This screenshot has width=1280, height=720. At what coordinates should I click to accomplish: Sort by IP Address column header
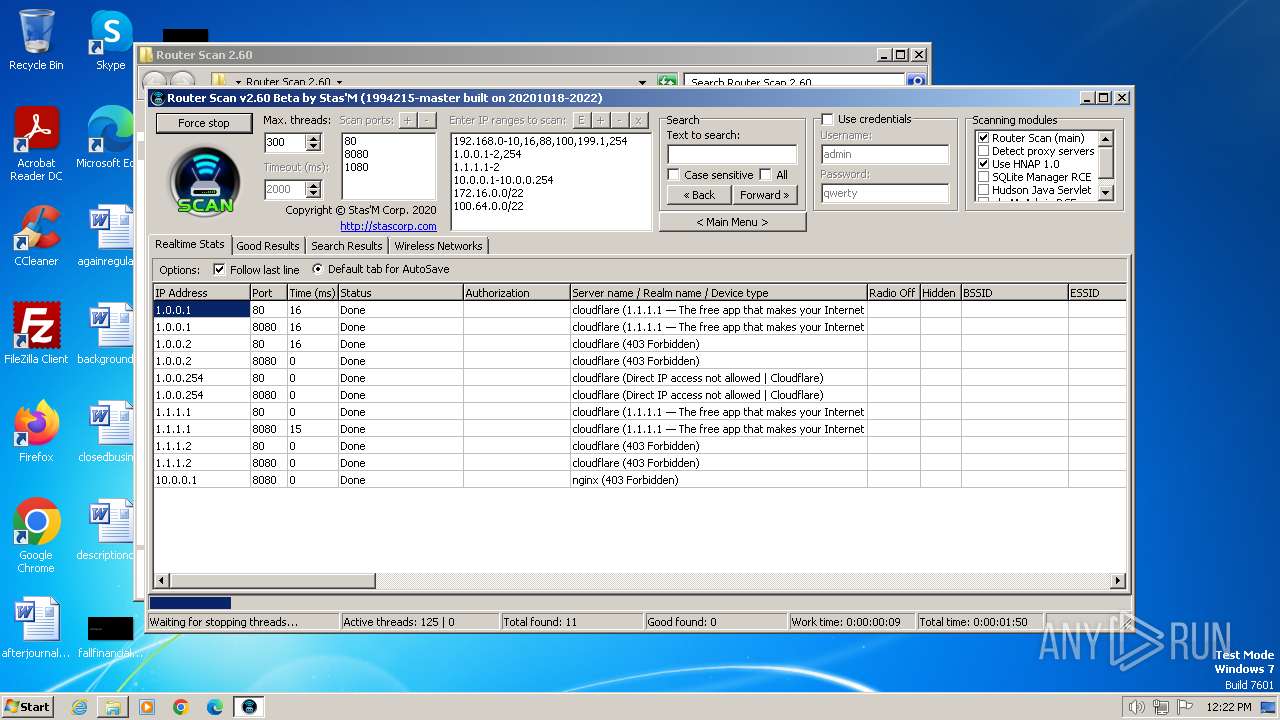click(201, 293)
